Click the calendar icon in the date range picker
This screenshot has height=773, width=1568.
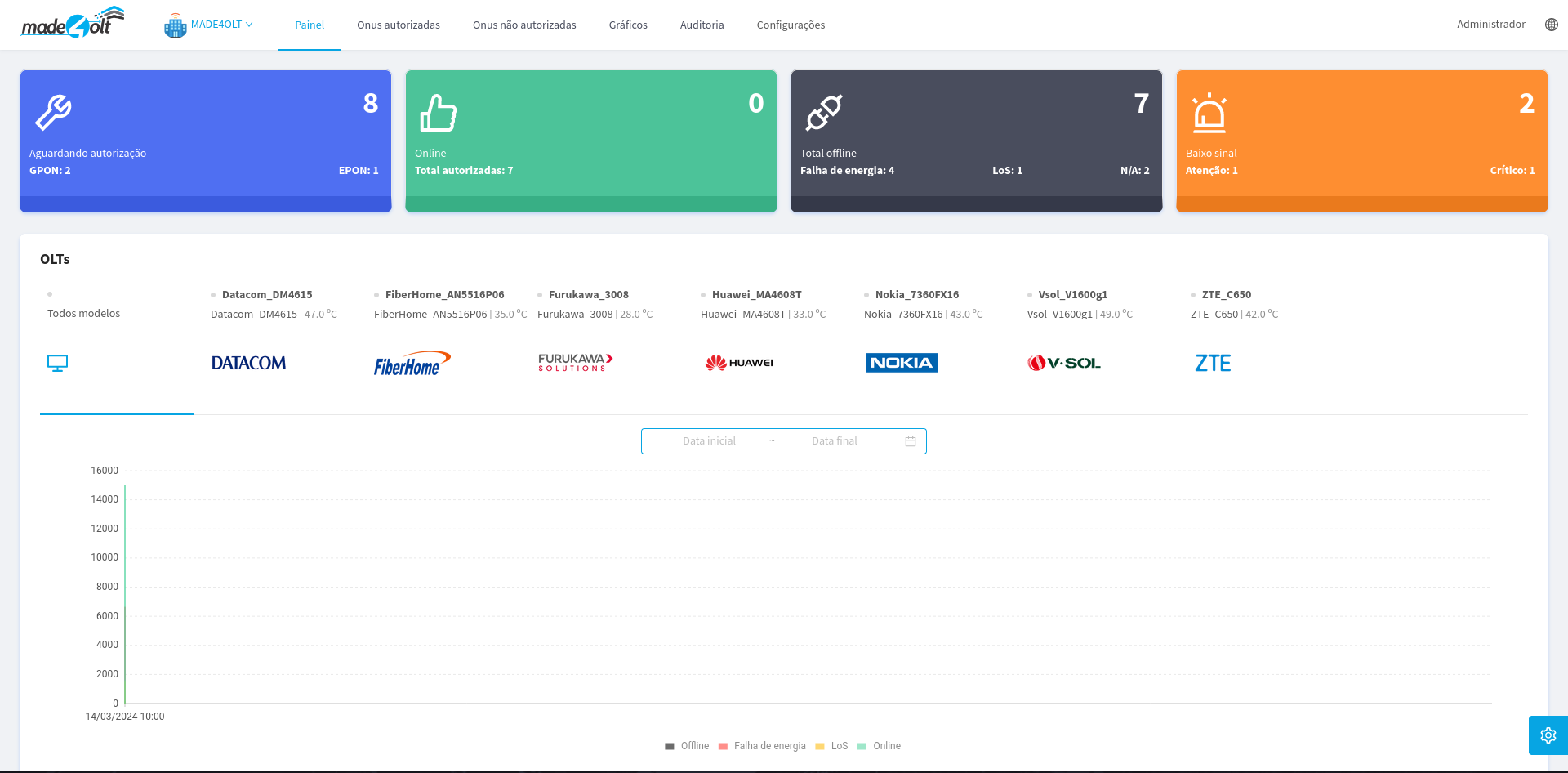tap(910, 440)
